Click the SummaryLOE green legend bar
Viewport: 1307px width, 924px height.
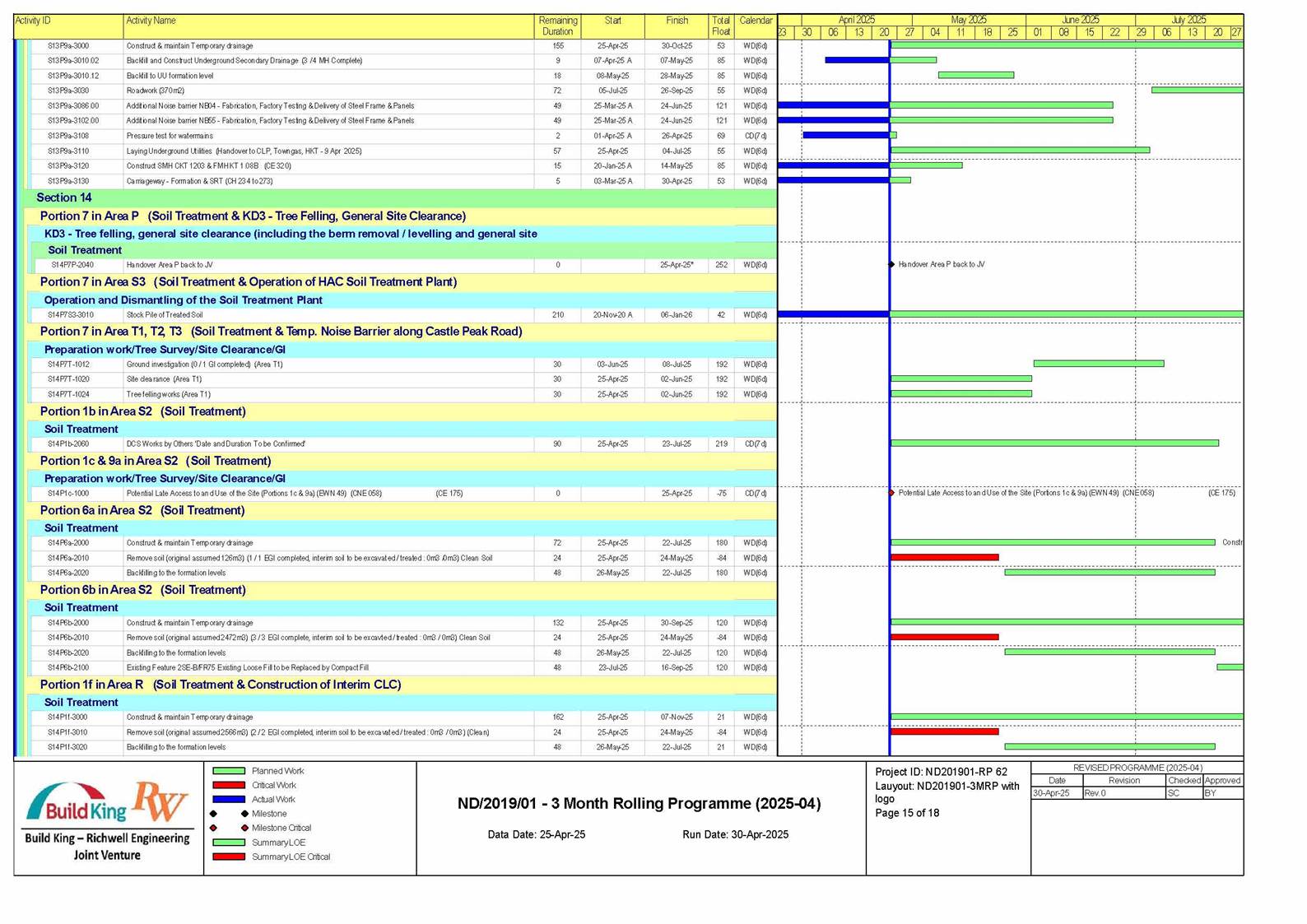tap(229, 843)
